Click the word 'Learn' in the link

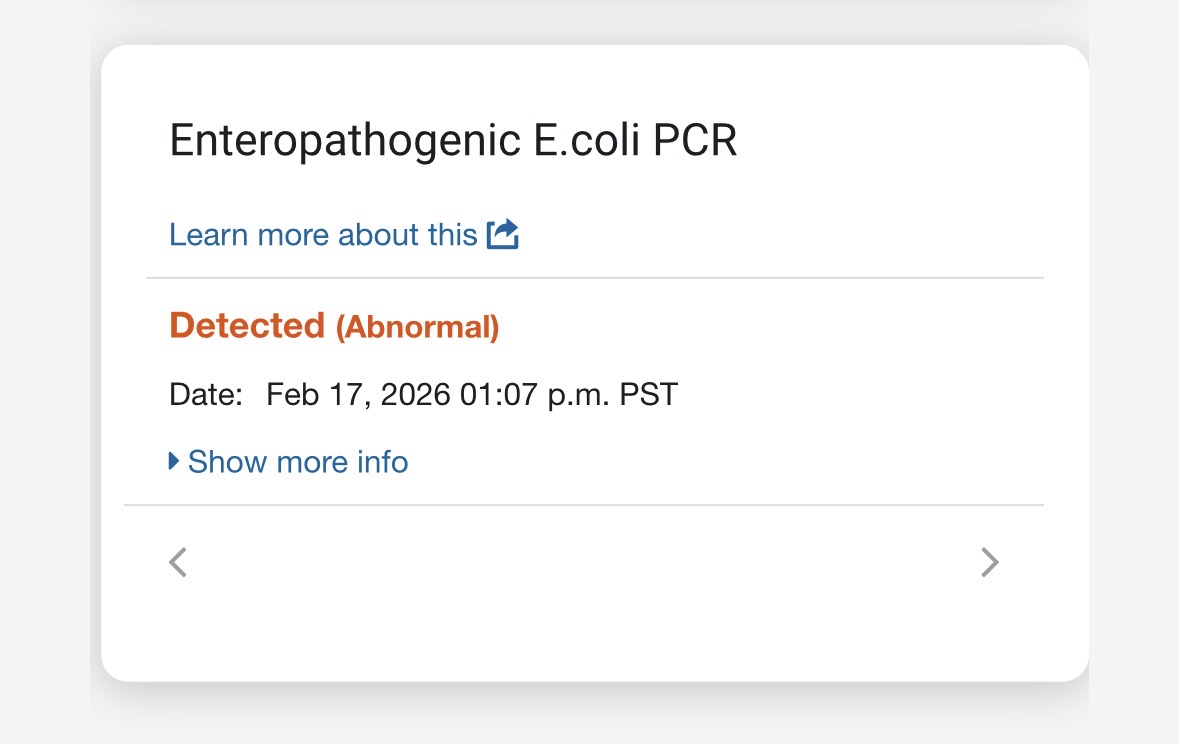(209, 235)
